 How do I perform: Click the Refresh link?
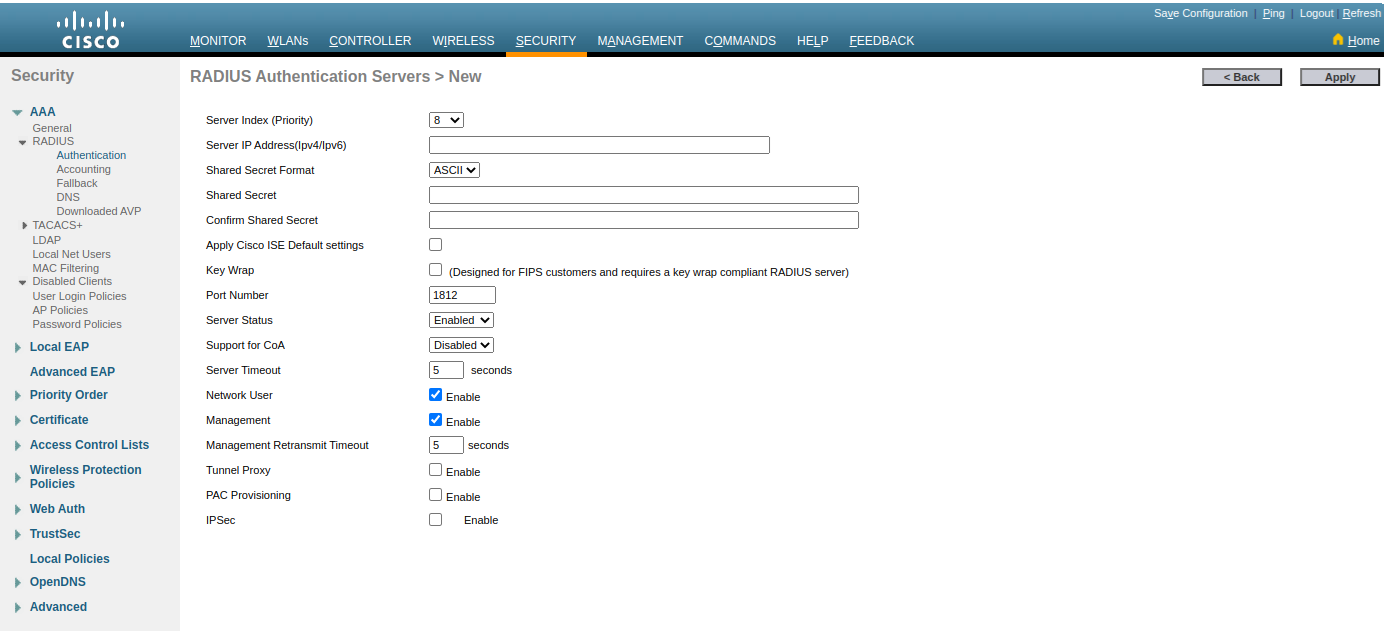coord(1361,13)
